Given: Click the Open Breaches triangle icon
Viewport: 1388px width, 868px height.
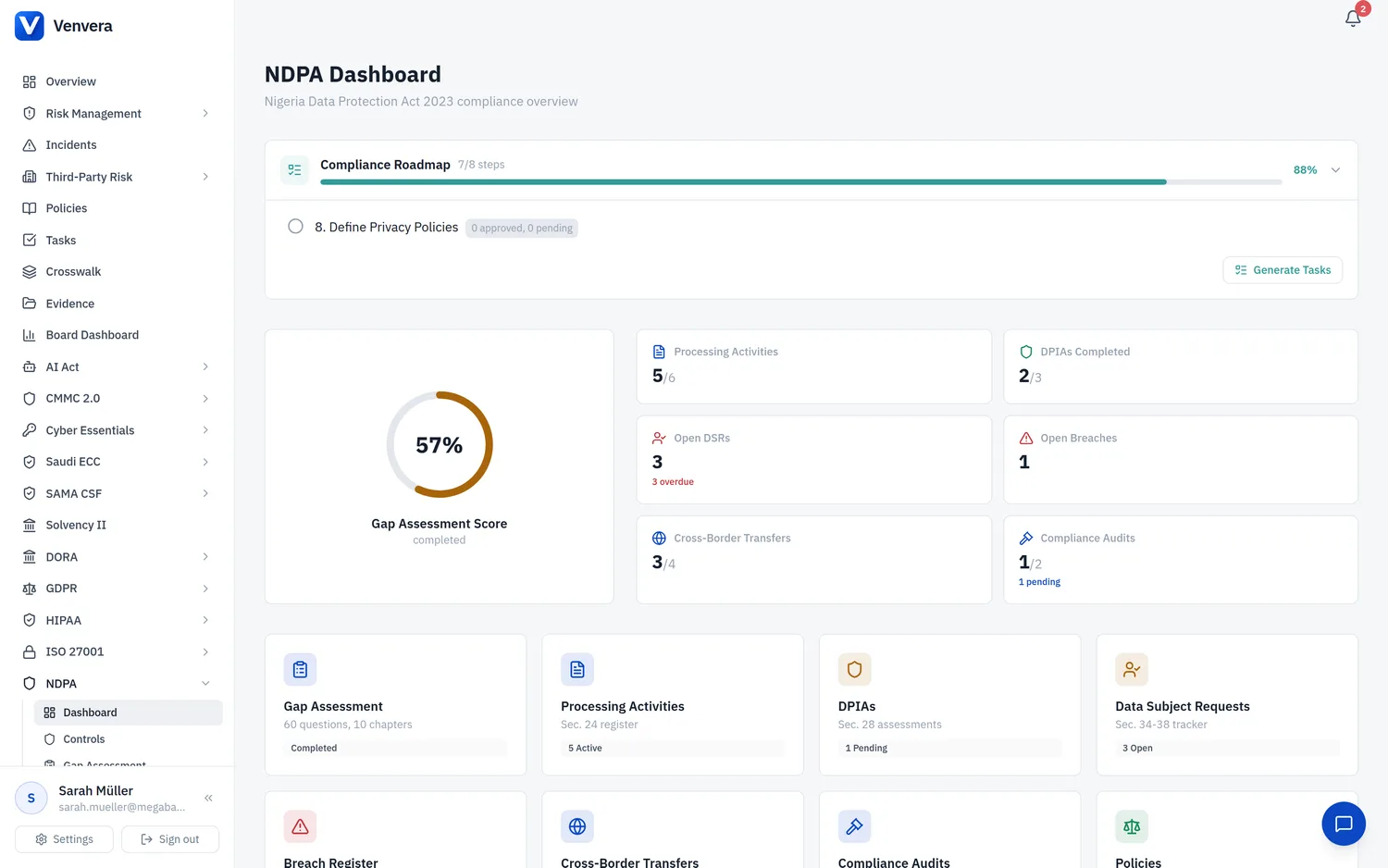Looking at the screenshot, I should 1026,439.
